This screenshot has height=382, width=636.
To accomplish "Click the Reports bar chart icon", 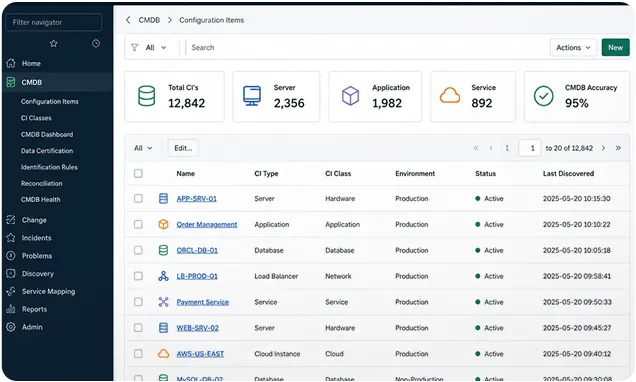I will tap(11, 309).
